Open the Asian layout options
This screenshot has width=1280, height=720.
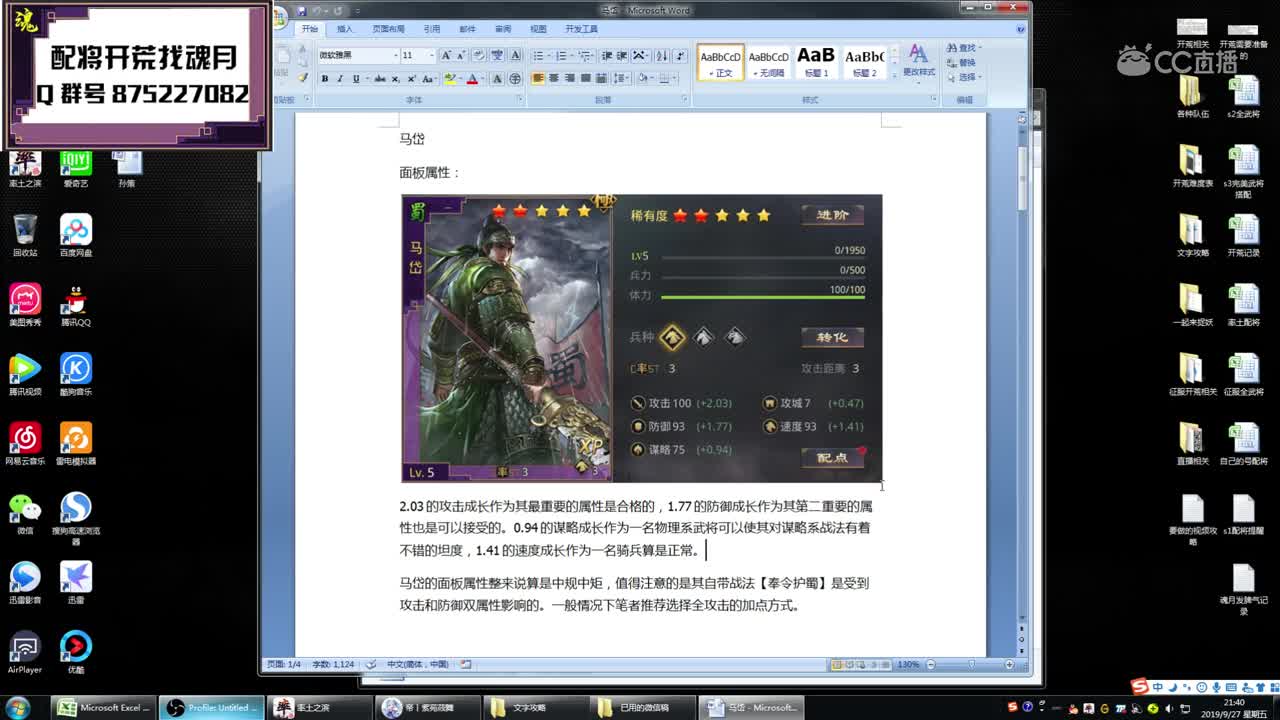point(640,55)
